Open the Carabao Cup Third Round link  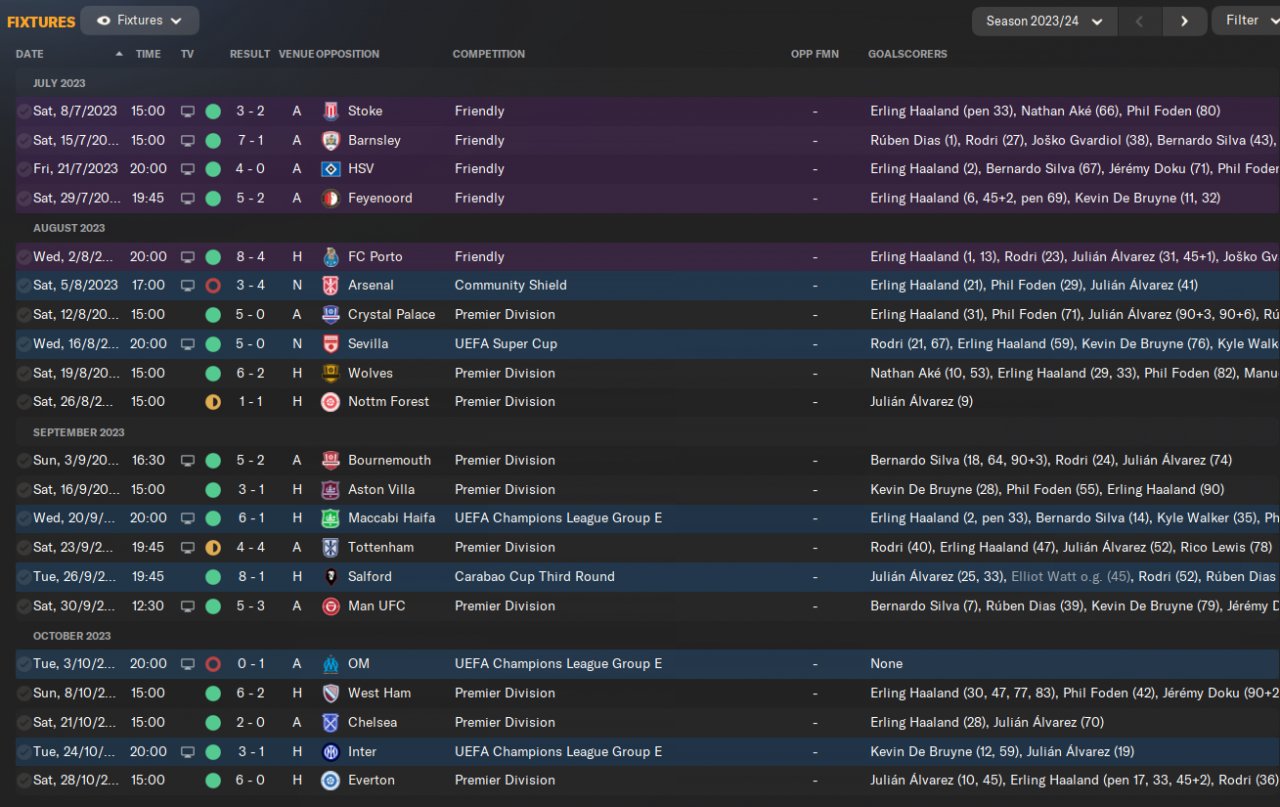(534, 577)
